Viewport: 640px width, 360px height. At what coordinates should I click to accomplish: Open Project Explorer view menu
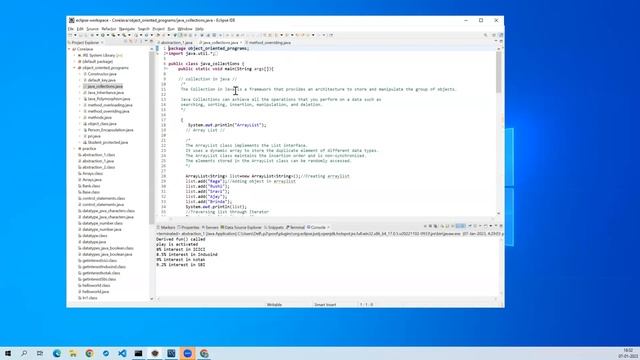click(141, 42)
